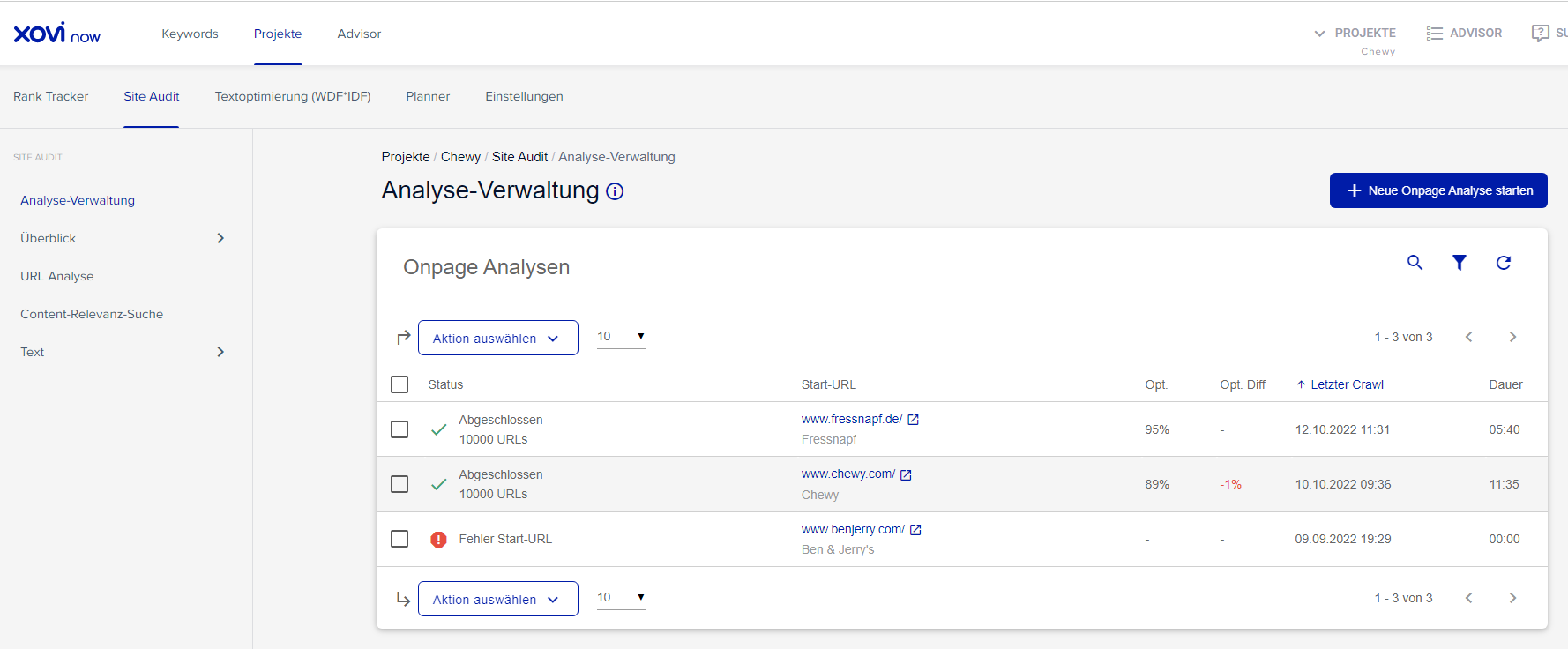Click the -1% Opt. Diff value
The width and height of the screenshot is (1568, 649).
1231,484
